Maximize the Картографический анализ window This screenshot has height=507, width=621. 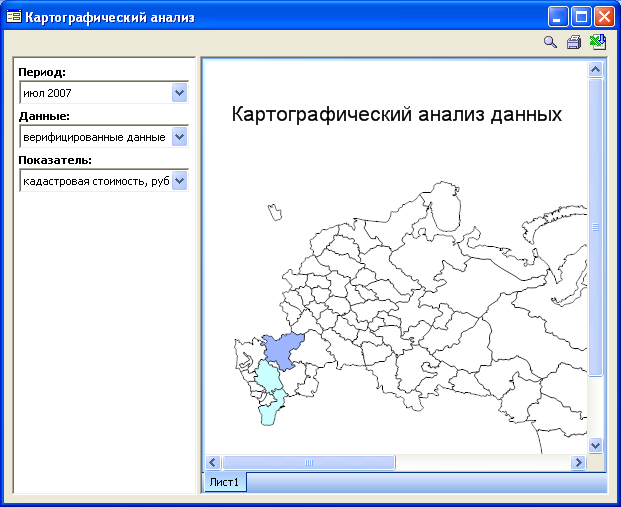pos(581,17)
